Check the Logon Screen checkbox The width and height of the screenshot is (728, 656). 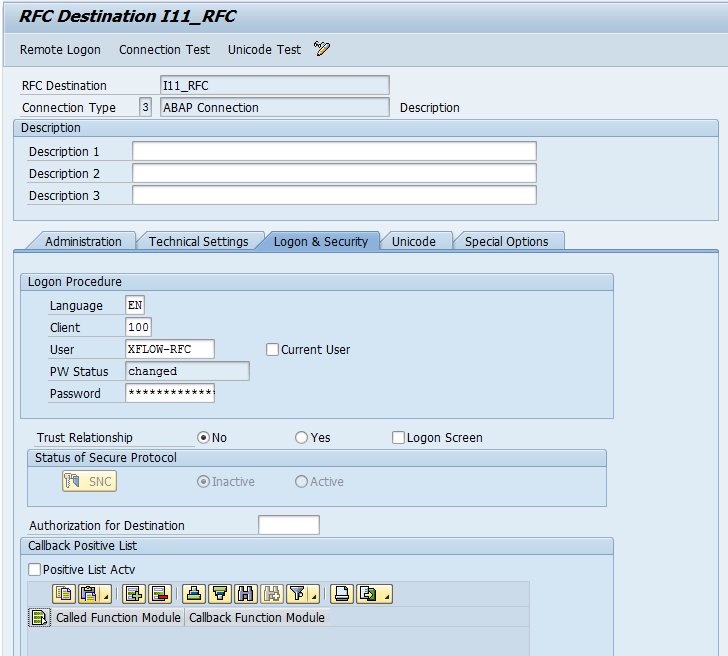point(398,438)
